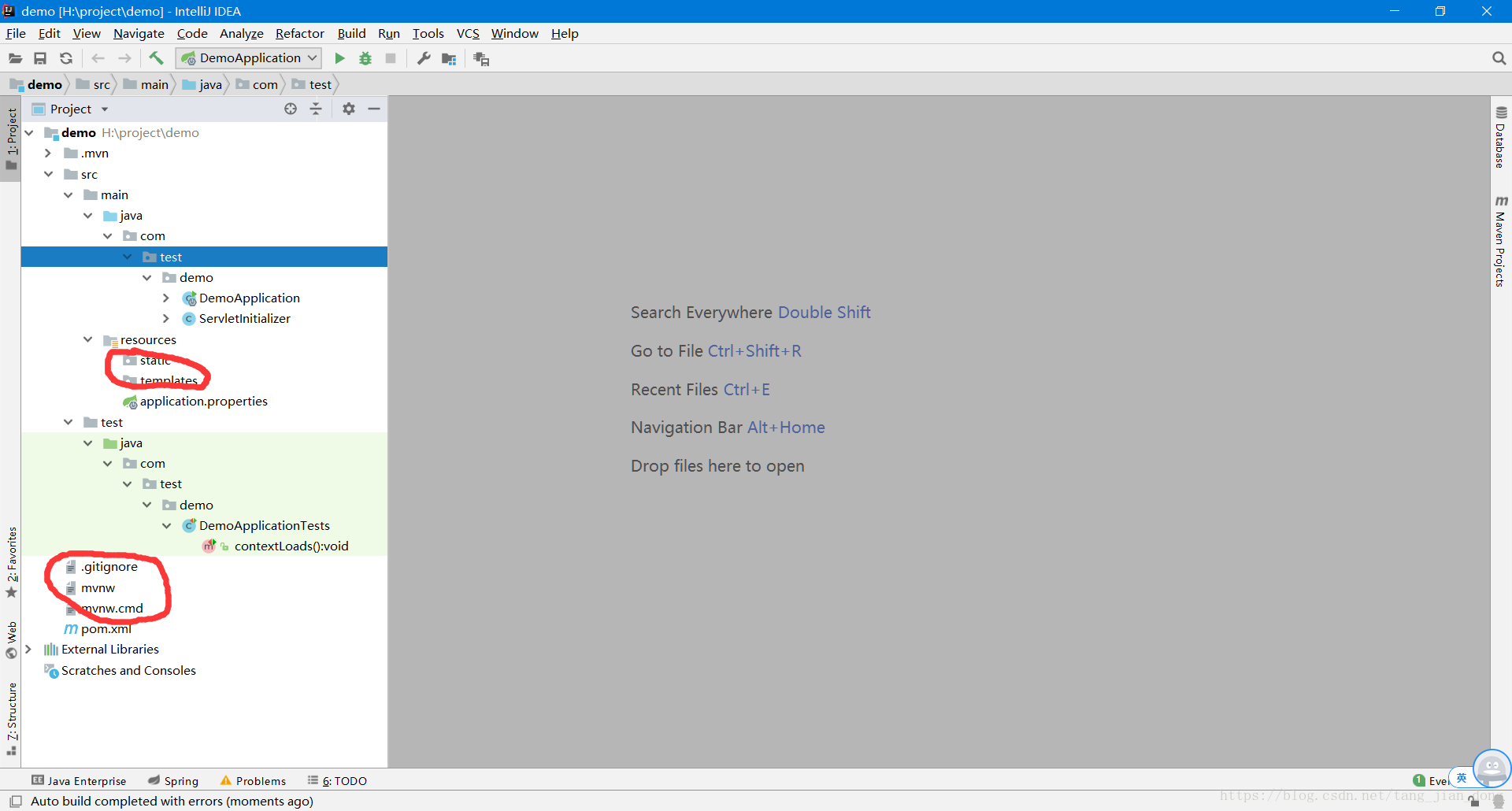Image resolution: width=1512 pixels, height=811 pixels.
Task: Open the Java Enterprise tool tab
Action: [79, 780]
